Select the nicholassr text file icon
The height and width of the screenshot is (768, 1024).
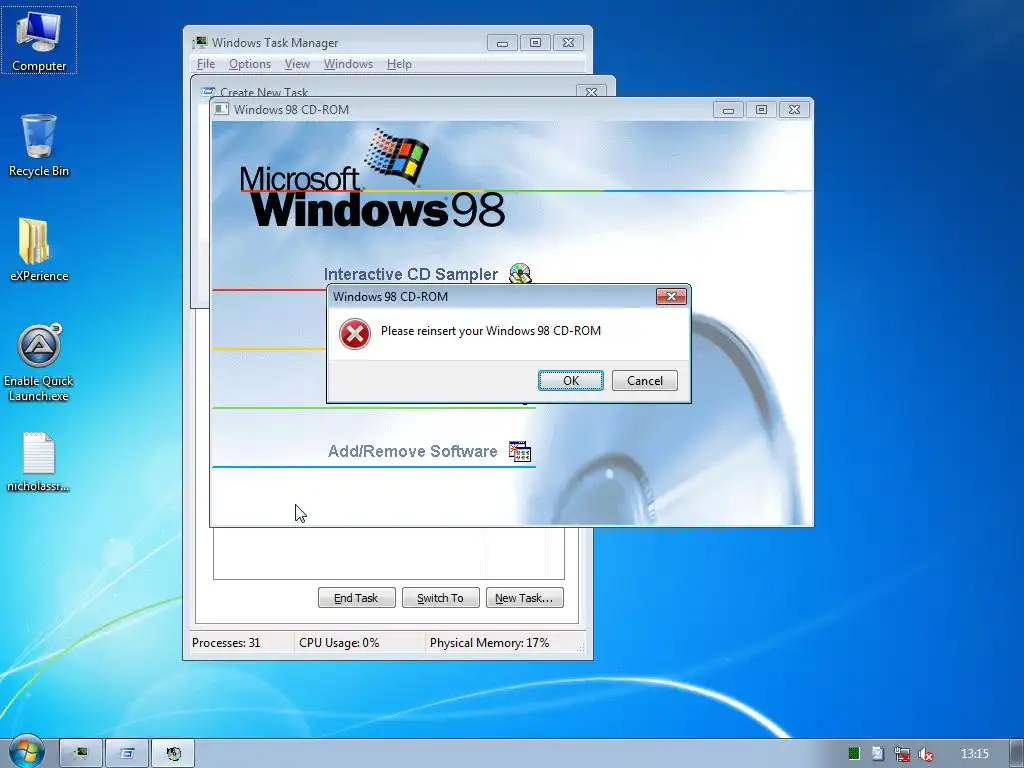point(39,462)
